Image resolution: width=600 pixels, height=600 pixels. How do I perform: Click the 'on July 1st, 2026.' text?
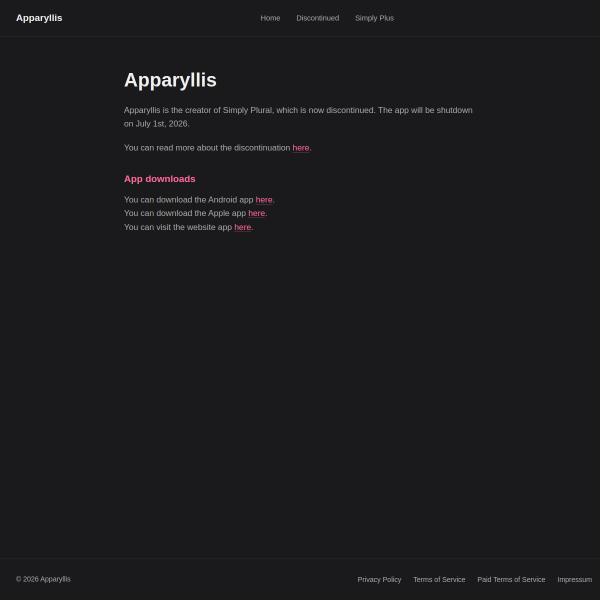click(x=157, y=124)
